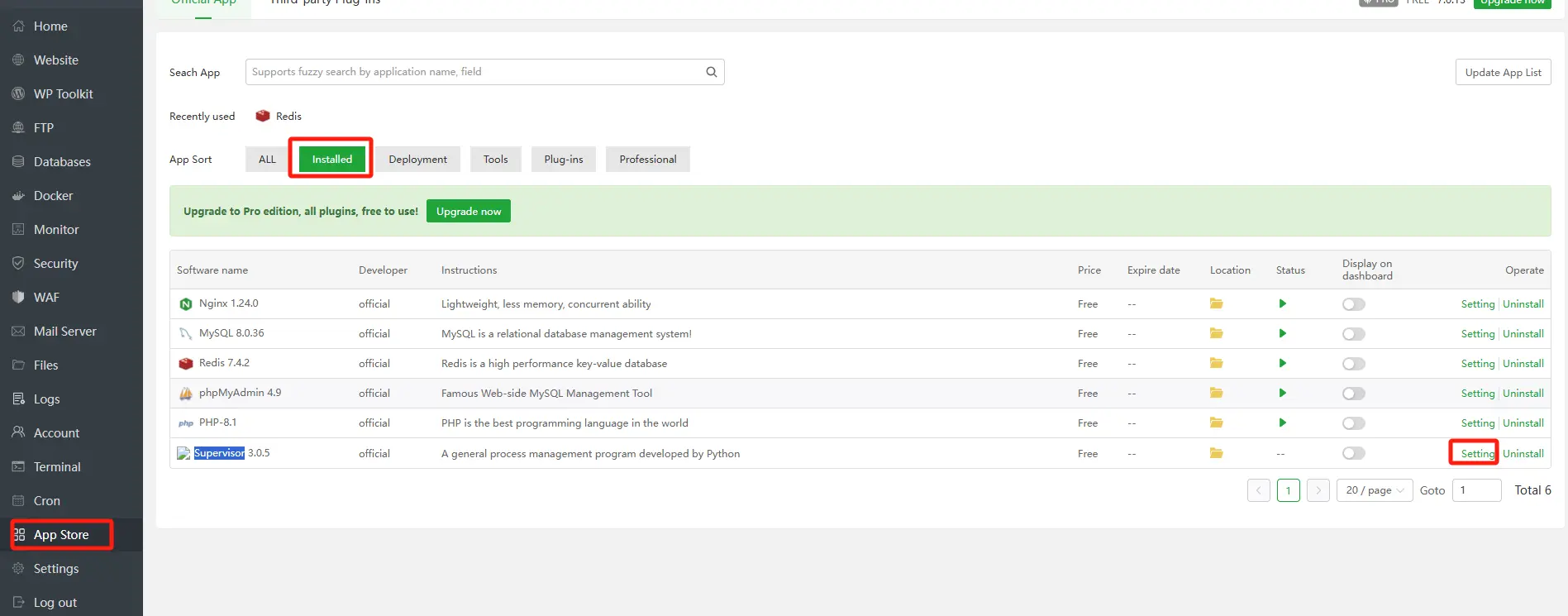
Task: Select the Professional app sort tab
Action: click(x=648, y=160)
